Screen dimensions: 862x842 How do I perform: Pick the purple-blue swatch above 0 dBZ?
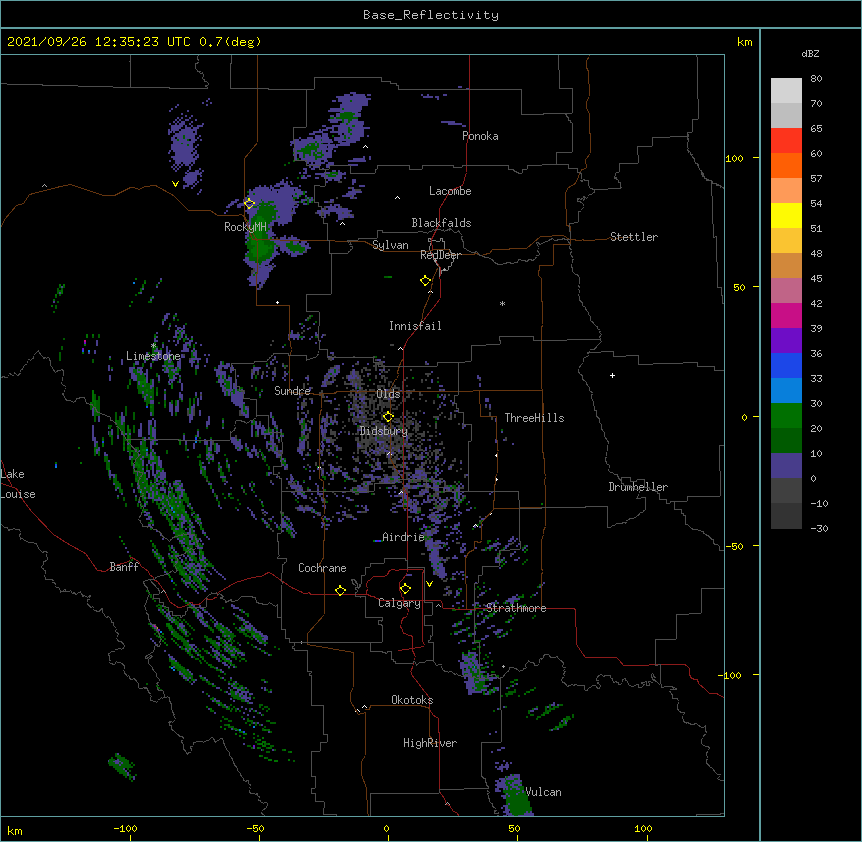(786, 466)
